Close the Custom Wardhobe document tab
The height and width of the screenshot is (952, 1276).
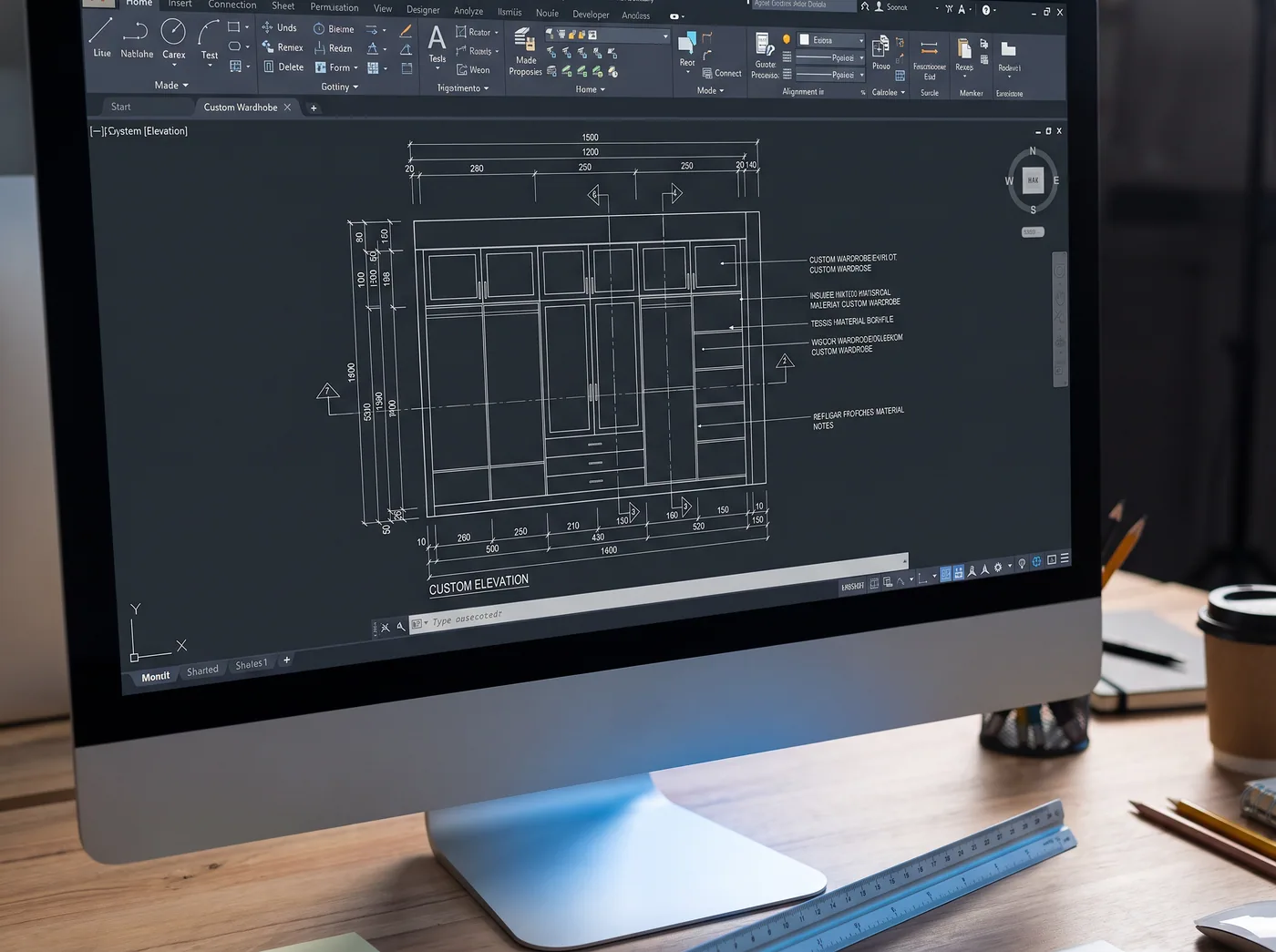(x=288, y=107)
